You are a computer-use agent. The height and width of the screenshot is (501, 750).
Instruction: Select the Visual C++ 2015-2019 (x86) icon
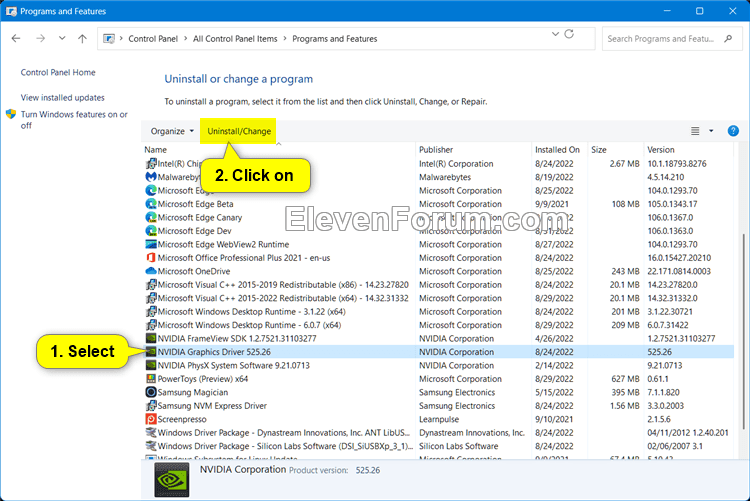(x=151, y=285)
